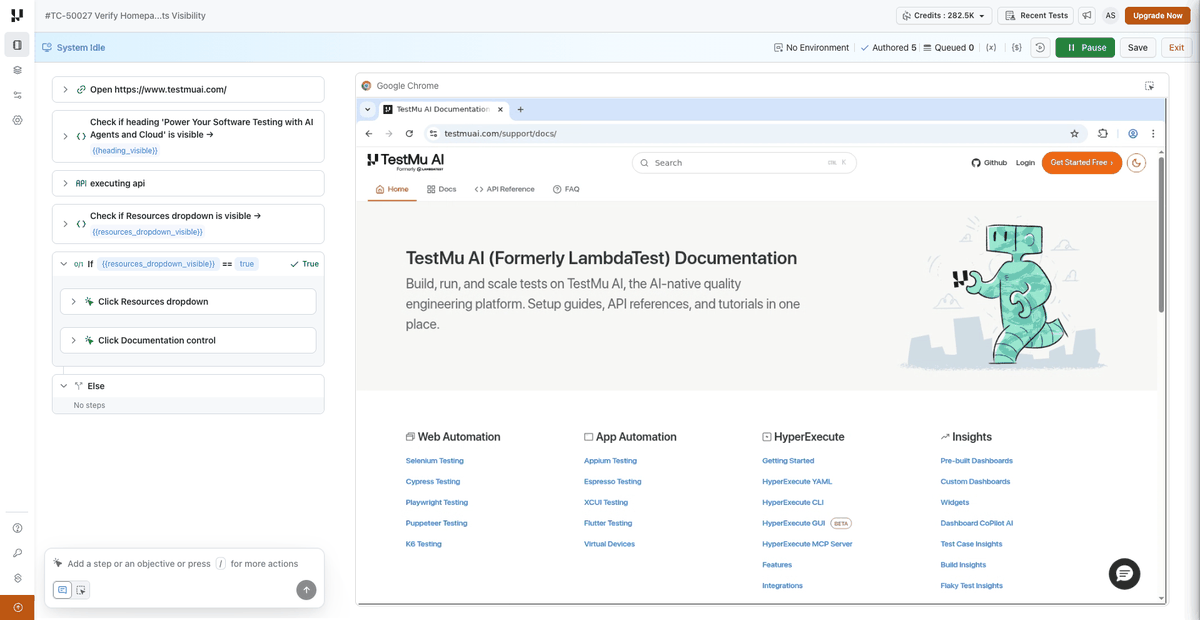Click the Login link
This screenshot has width=1200, height=620.
click(x=1025, y=162)
